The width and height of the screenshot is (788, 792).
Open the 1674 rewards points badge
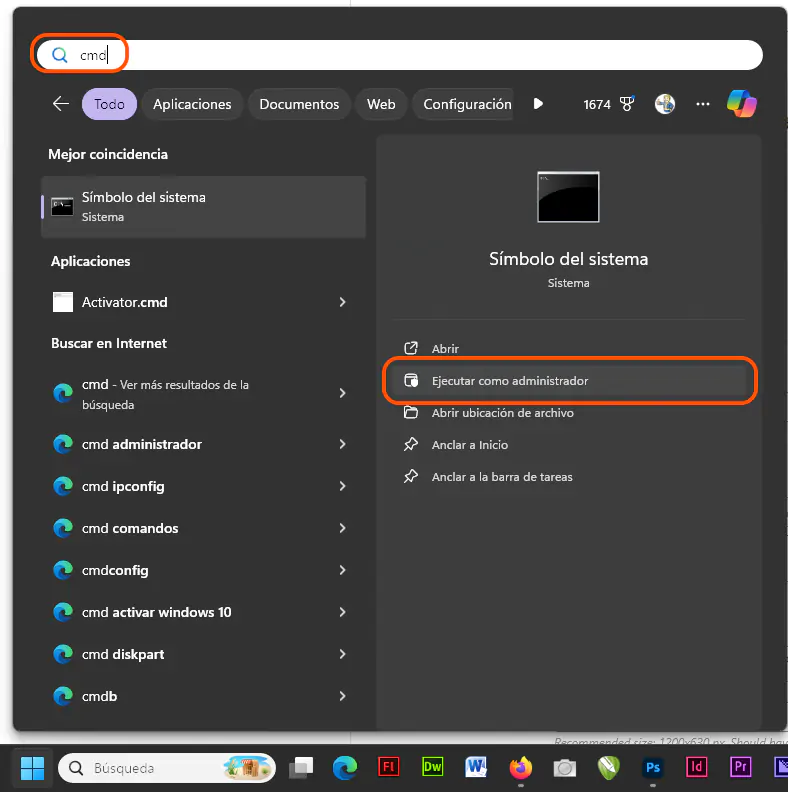(x=609, y=104)
